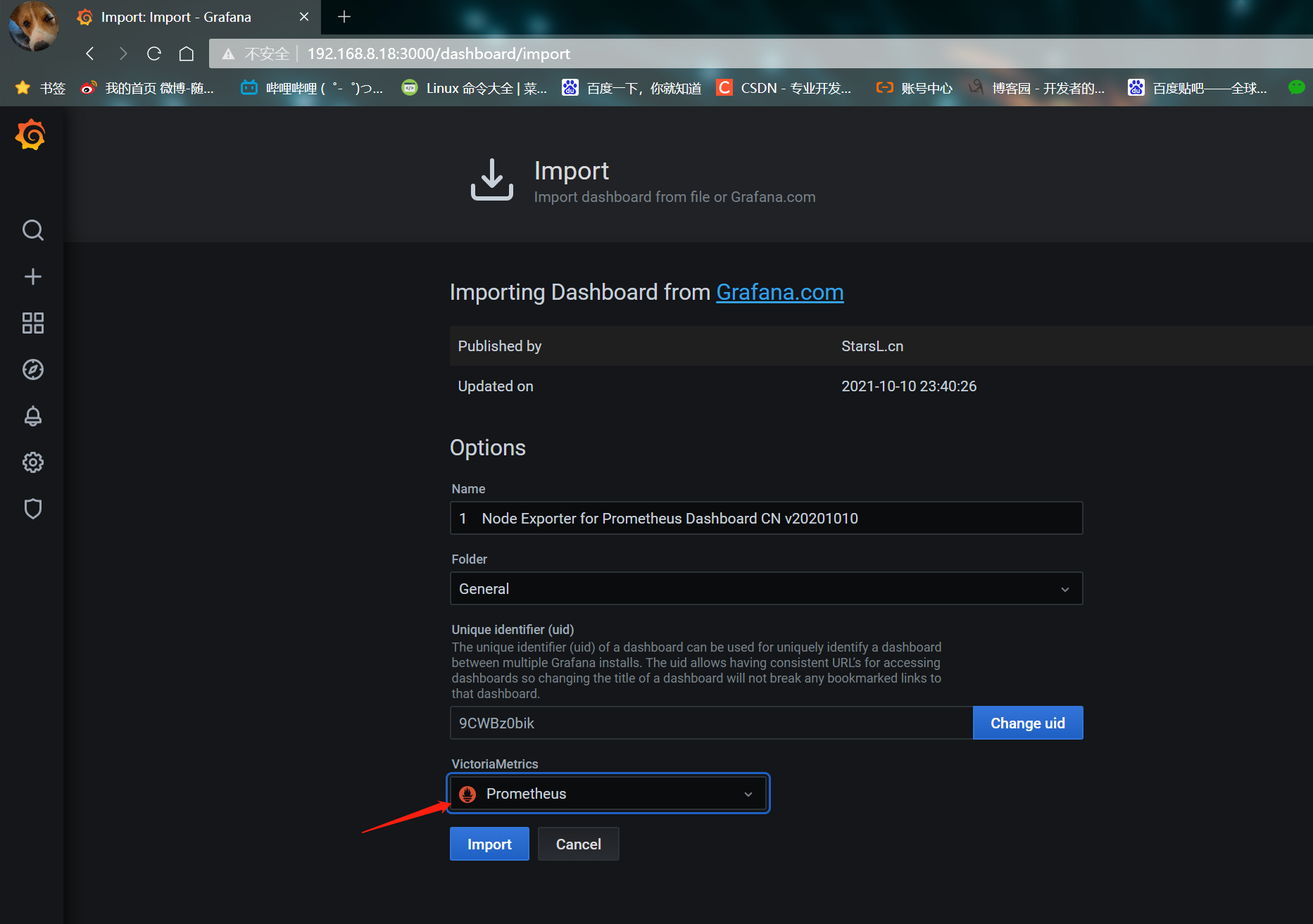Screen dimensions: 1313x924
Task: Go back using browser back arrow
Action: [x=90, y=53]
